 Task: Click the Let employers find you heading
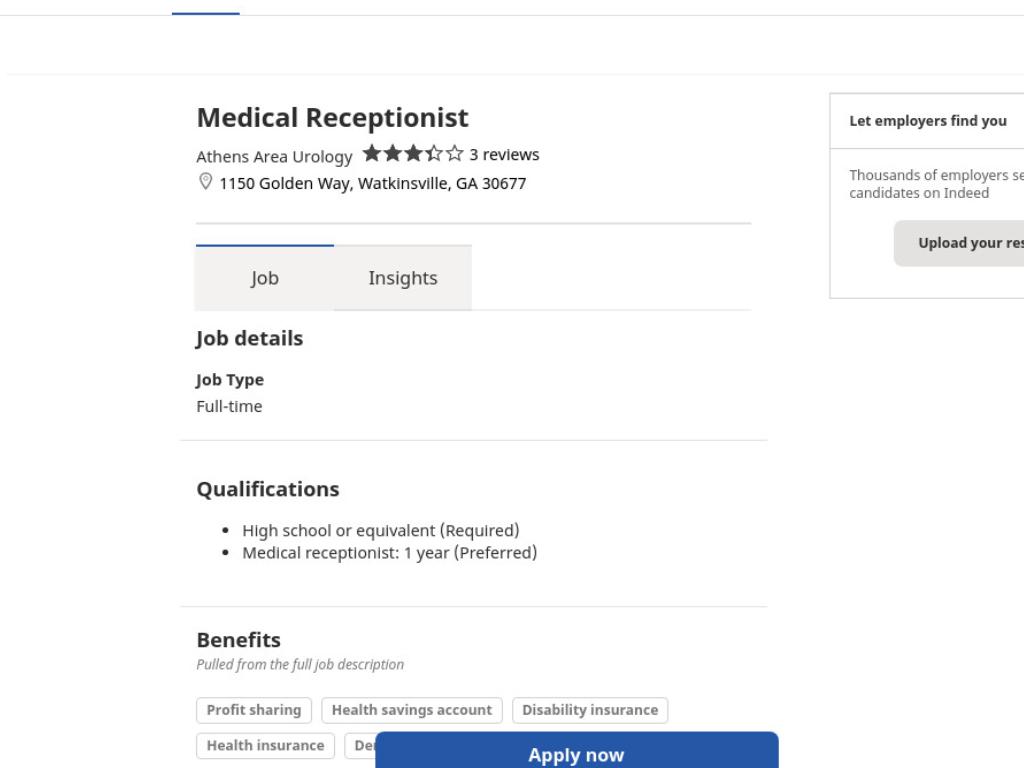click(927, 121)
